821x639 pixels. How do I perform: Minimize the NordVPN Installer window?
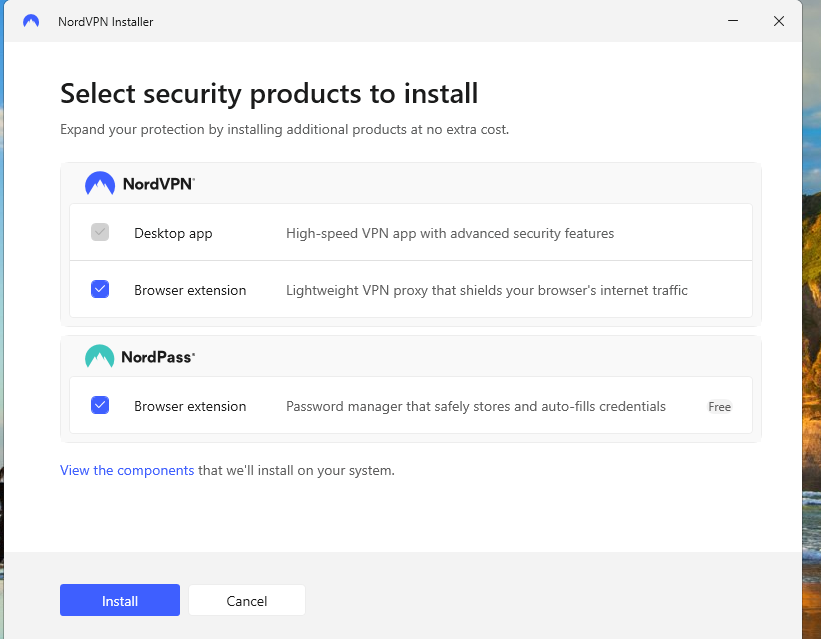tap(733, 21)
